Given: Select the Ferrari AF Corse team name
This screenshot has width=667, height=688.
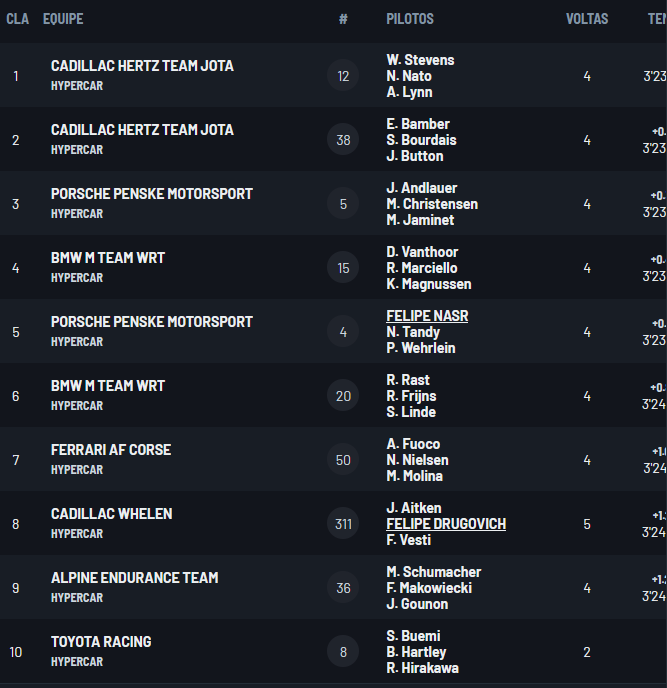Looking at the screenshot, I should click(x=111, y=450).
